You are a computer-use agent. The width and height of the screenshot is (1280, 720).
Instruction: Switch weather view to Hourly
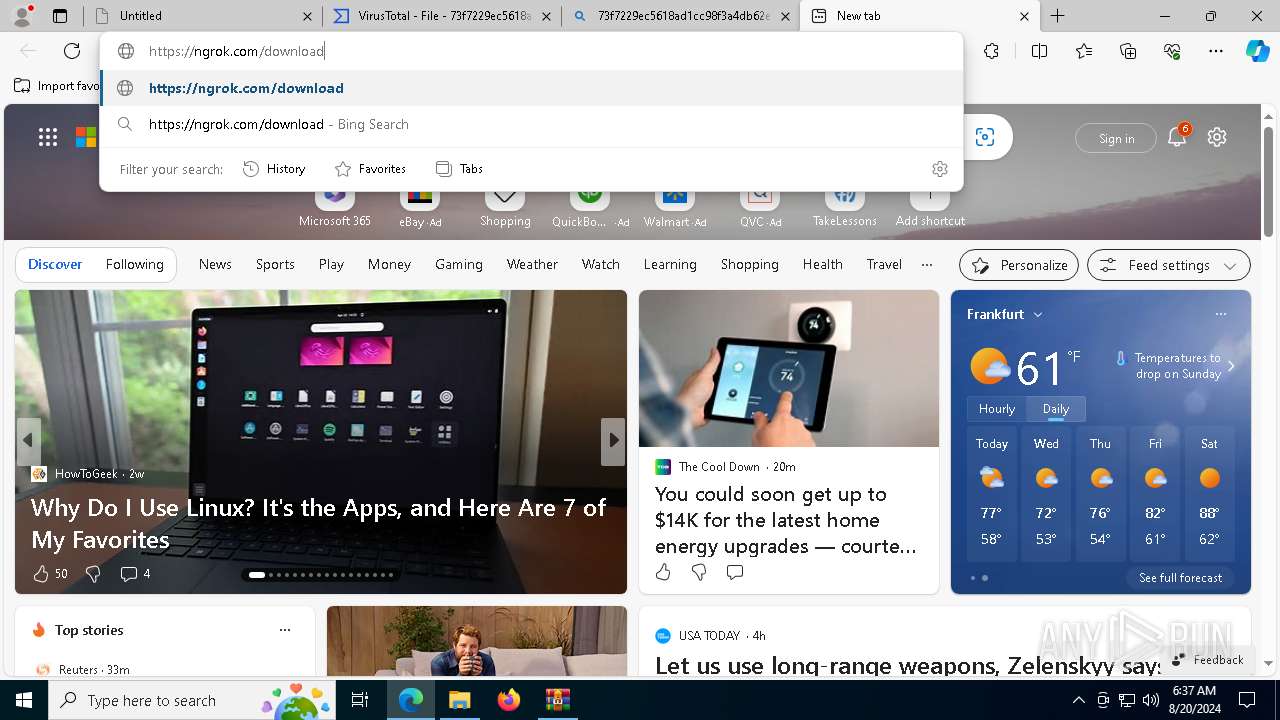[997, 409]
